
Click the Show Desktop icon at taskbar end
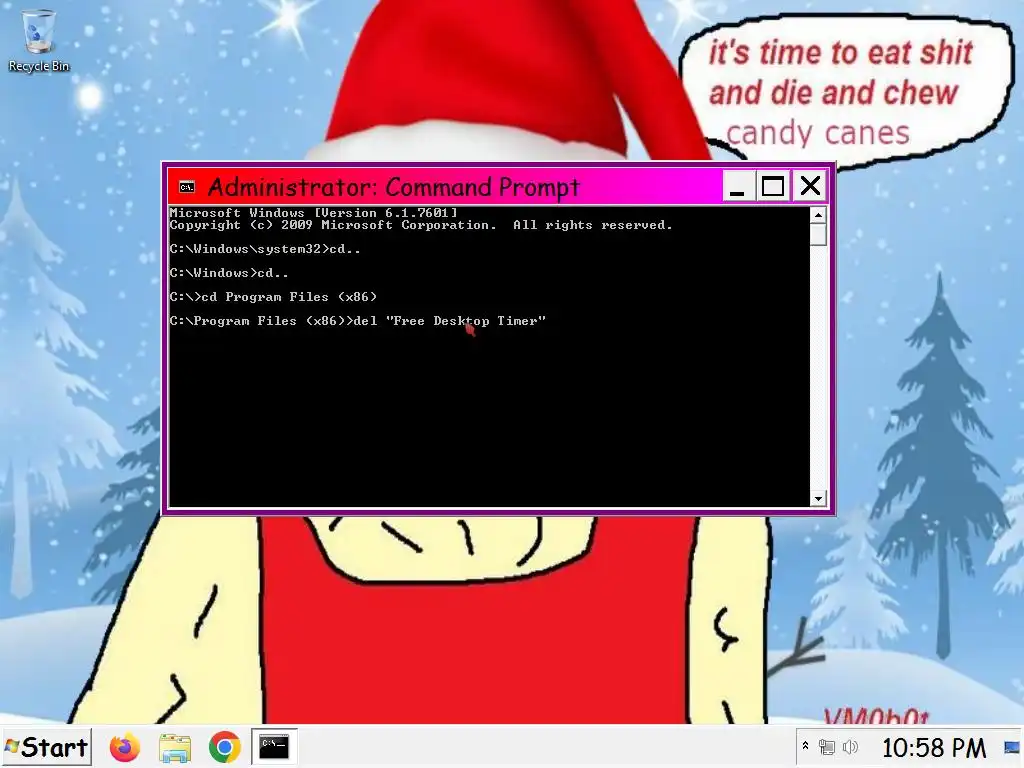[x=1012, y=747]
